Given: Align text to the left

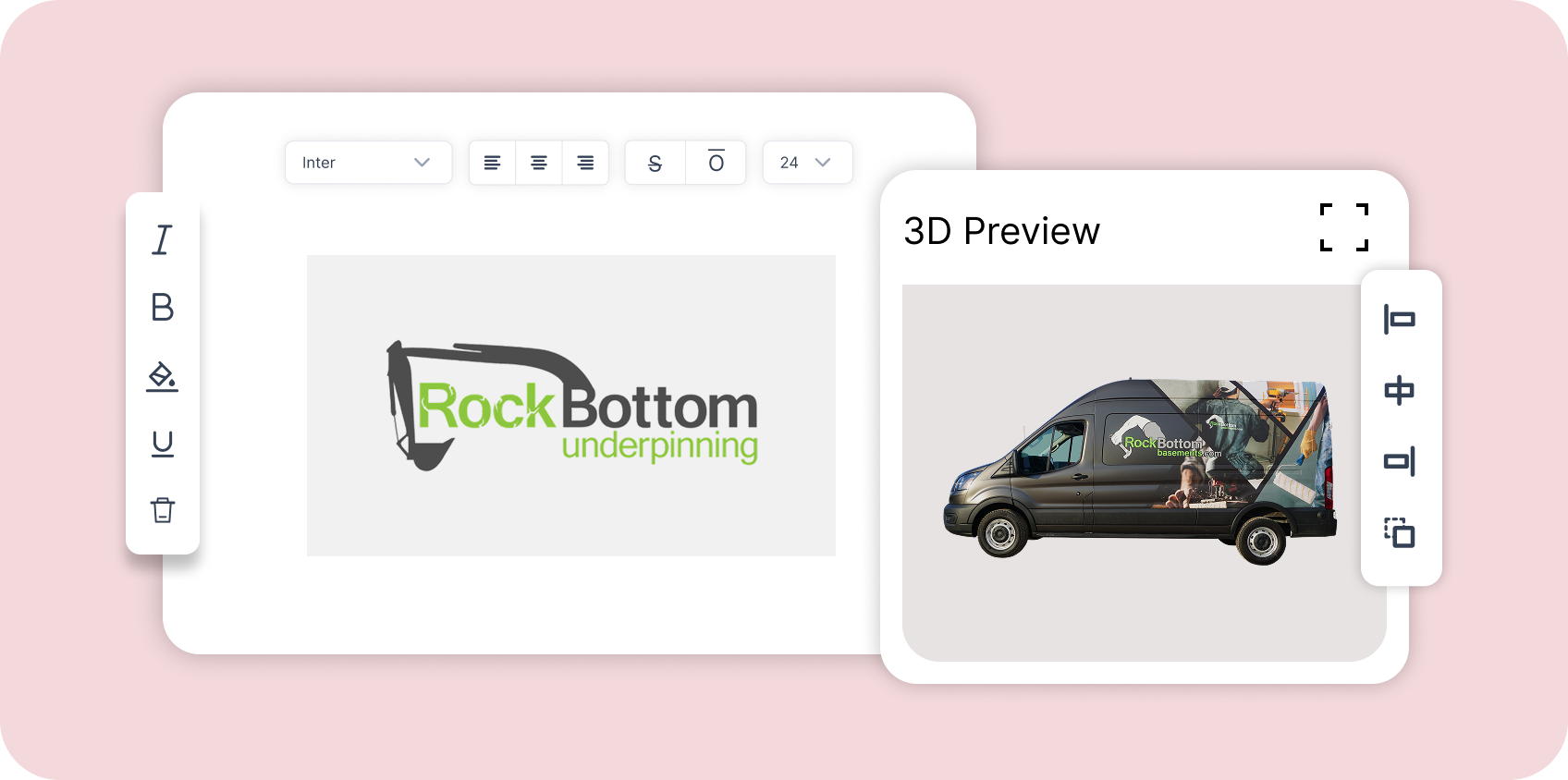Looking at the screenshot, I should [x=493, y=163].
